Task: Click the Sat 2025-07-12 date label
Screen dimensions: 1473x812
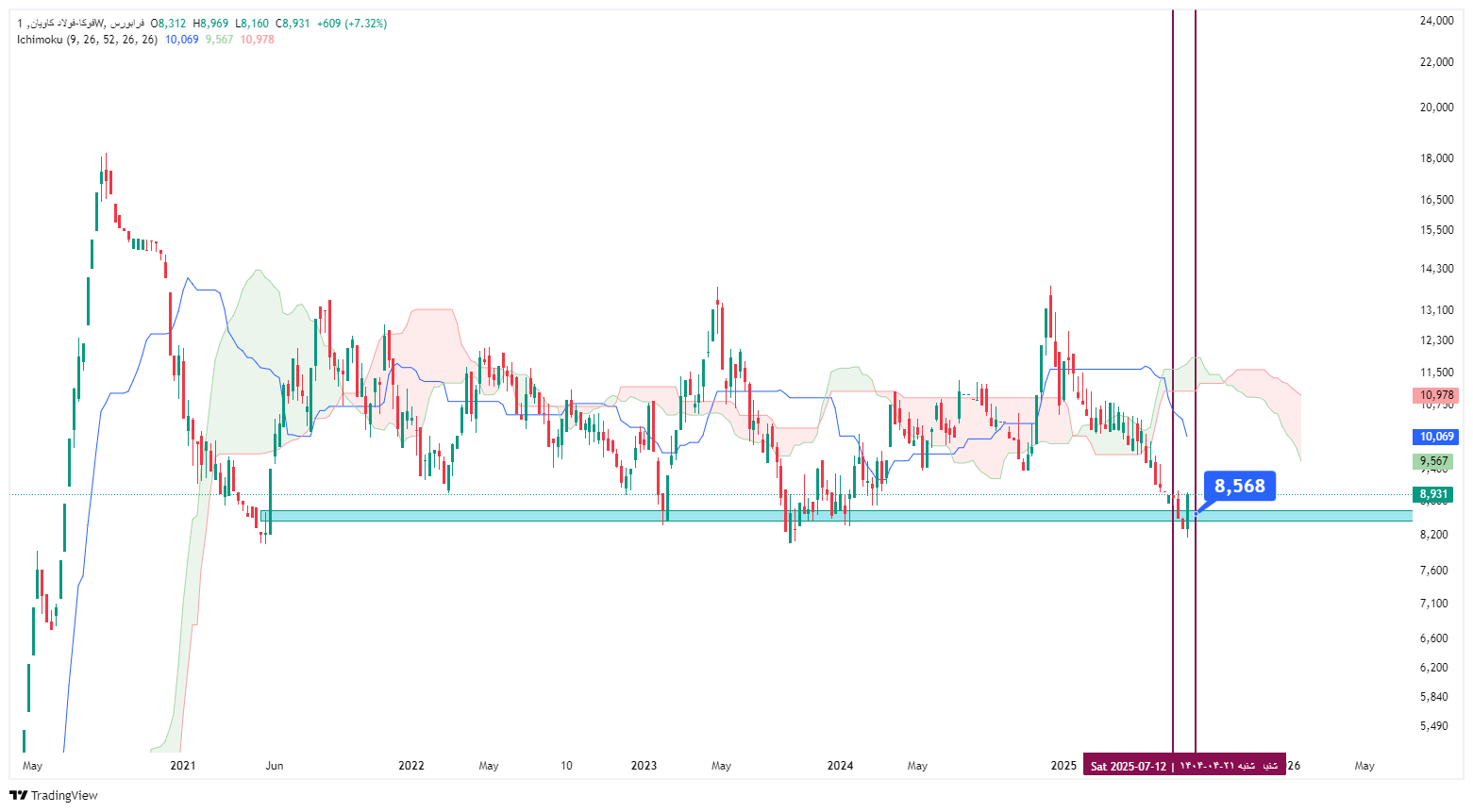Action: [x=1184, y=766]
